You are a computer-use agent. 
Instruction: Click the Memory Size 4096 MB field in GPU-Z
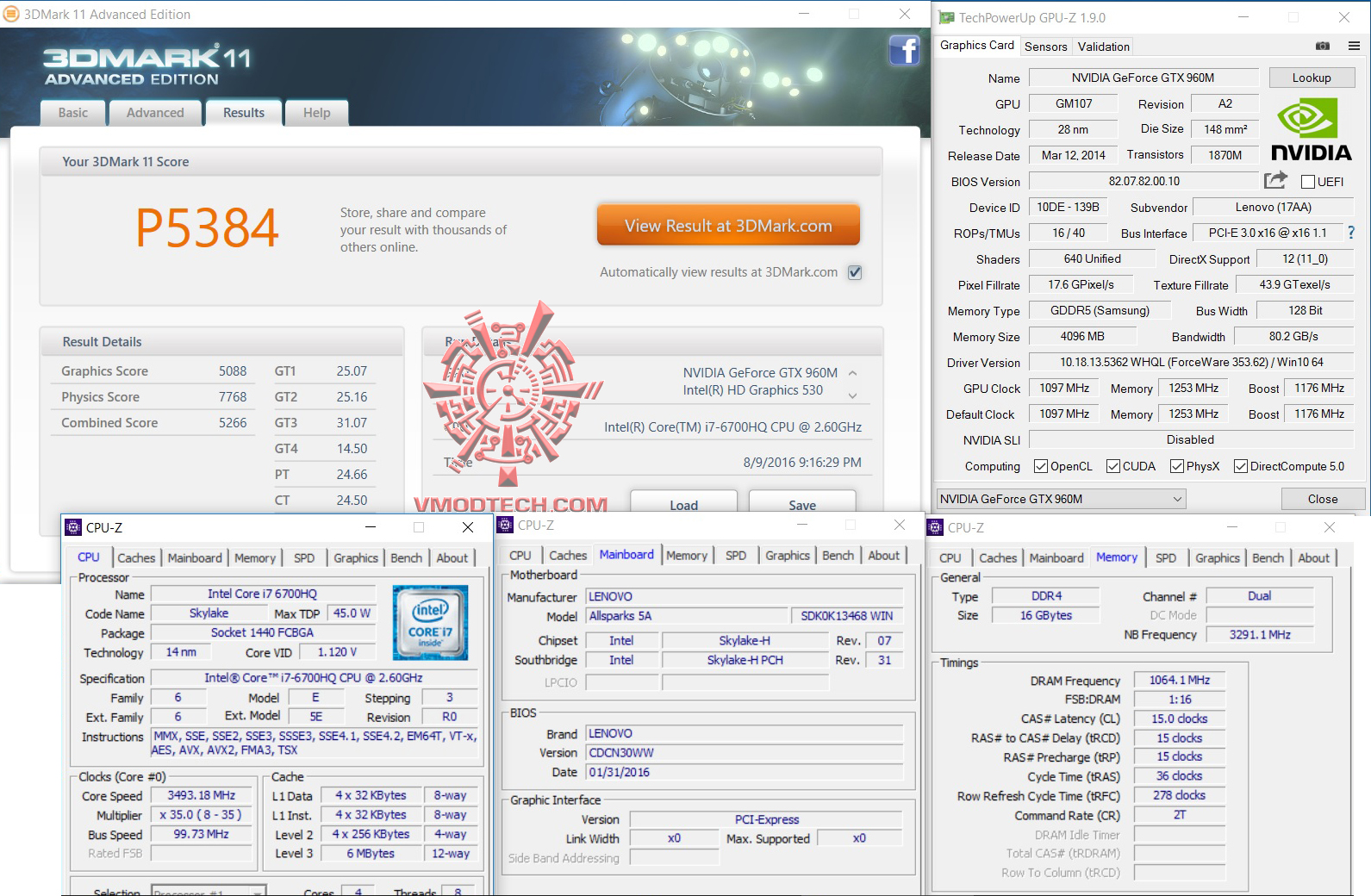pos(1082,336)
